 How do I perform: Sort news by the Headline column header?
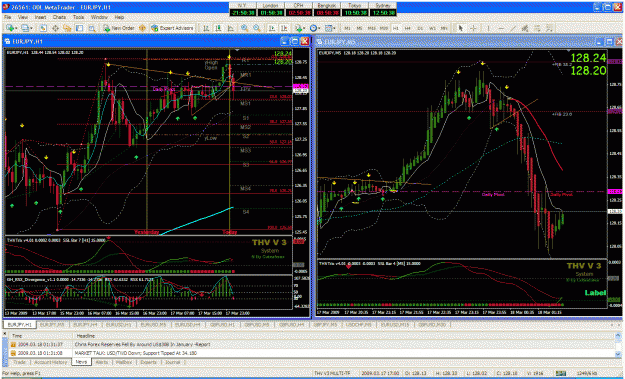[x=346, y=336]
